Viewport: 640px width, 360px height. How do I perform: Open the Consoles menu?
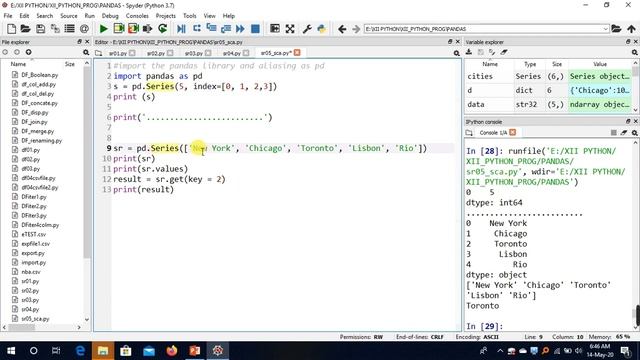(137, 16)
